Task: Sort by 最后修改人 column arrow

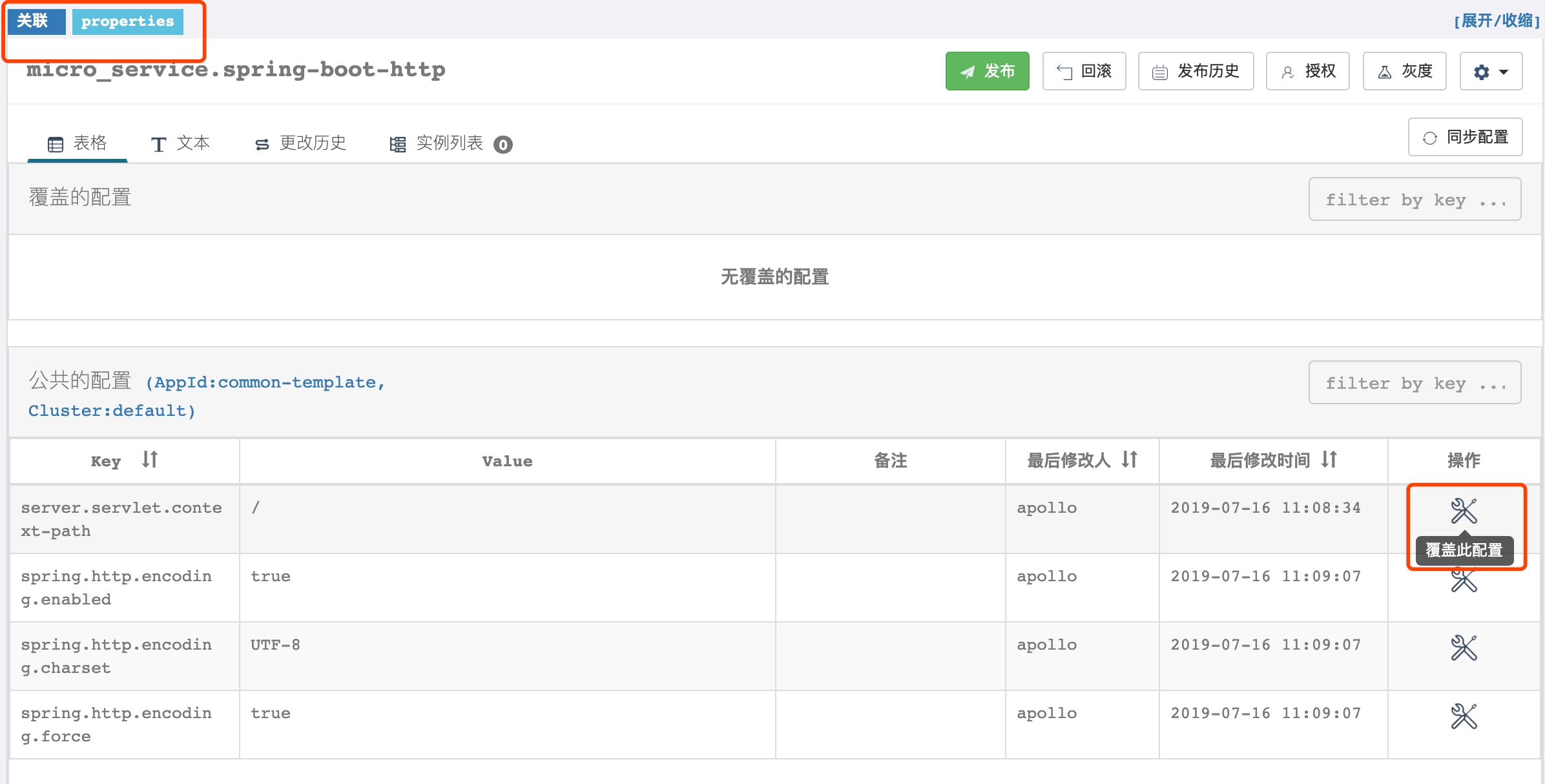Action: (1129, 459)
